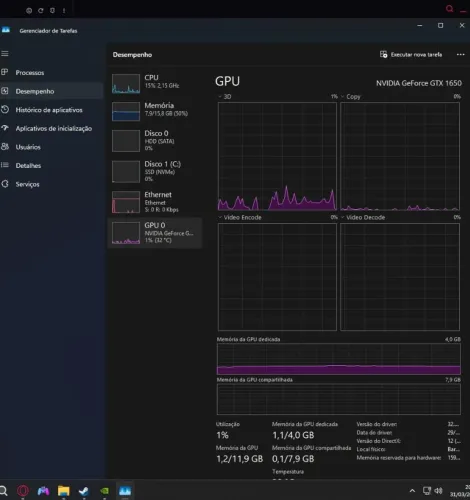Go to Processos page
Viewport: 470px width, 500px height.
[x=30, y=72]
